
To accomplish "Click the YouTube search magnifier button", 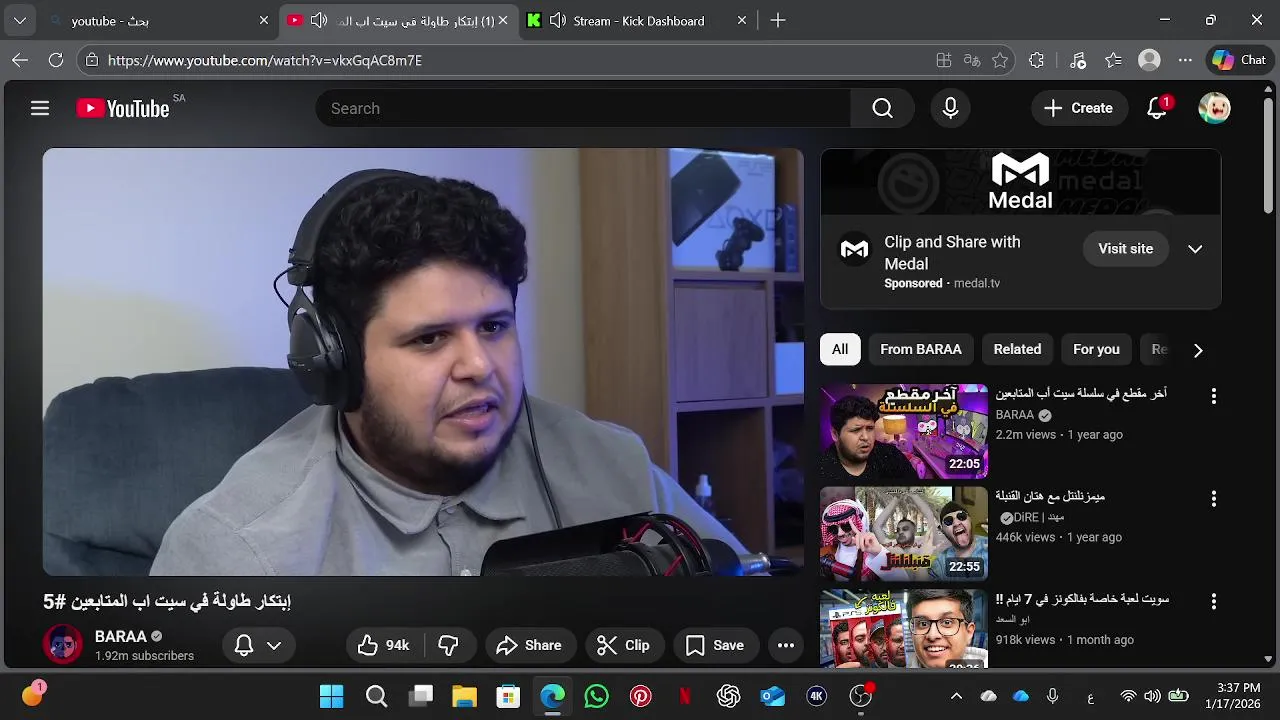I will (x=882, y=108).
